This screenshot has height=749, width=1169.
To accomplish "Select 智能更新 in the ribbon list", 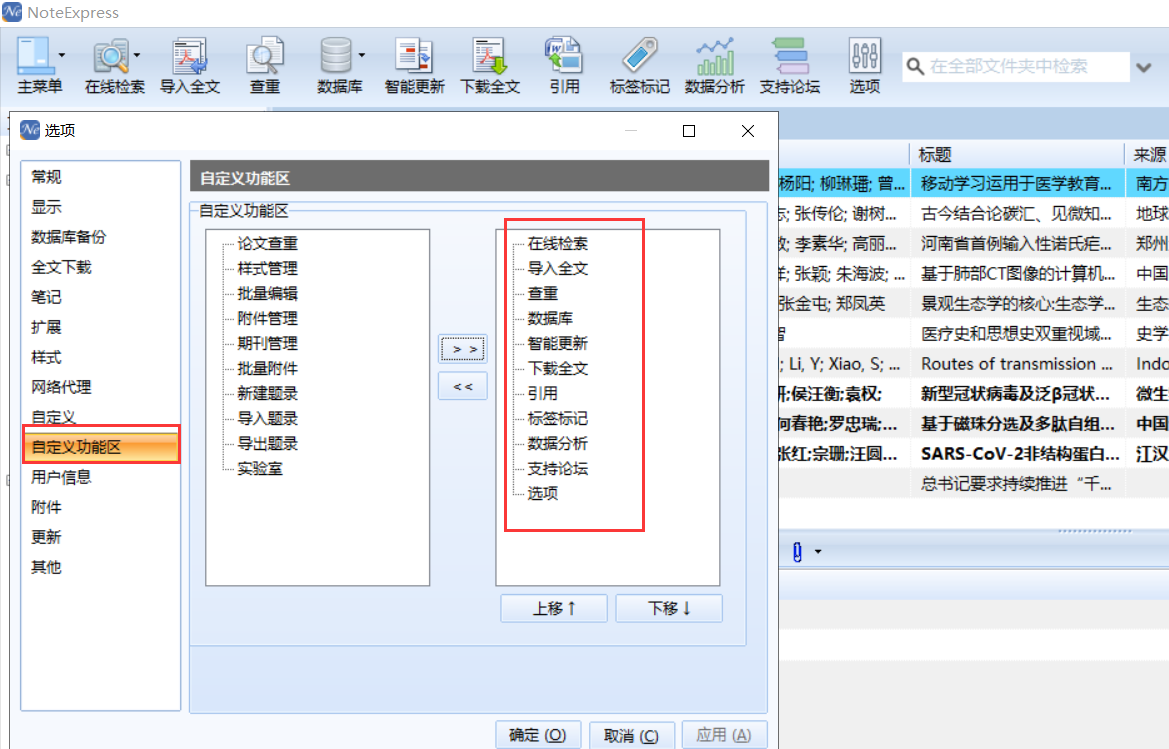I will tap(558, 344).
